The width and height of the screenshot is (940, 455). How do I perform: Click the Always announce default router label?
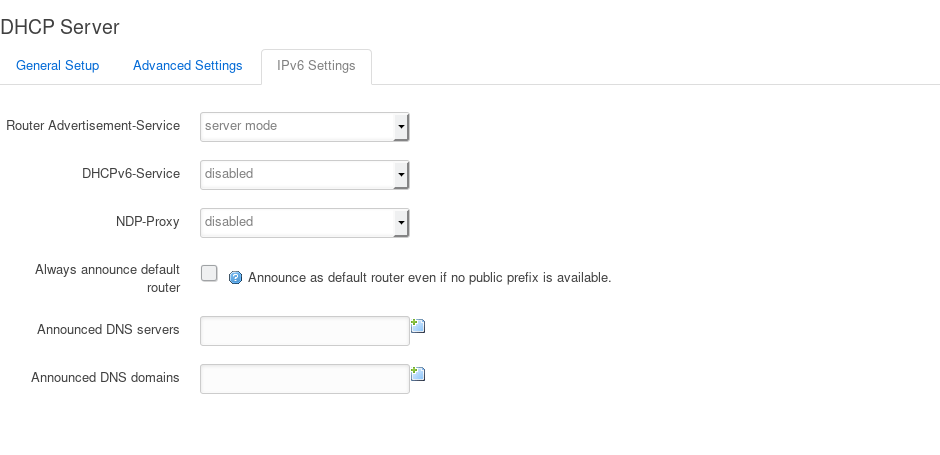tap(107, 278)
